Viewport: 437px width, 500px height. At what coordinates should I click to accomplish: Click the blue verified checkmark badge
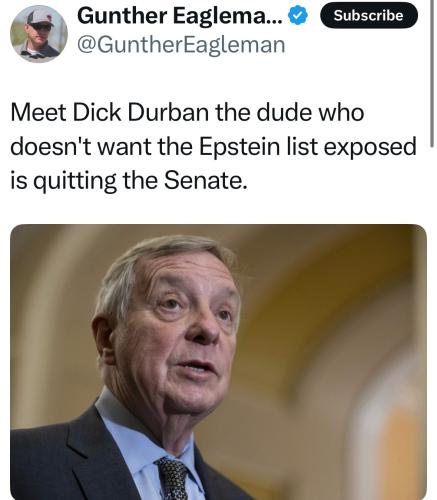point(297,16)
